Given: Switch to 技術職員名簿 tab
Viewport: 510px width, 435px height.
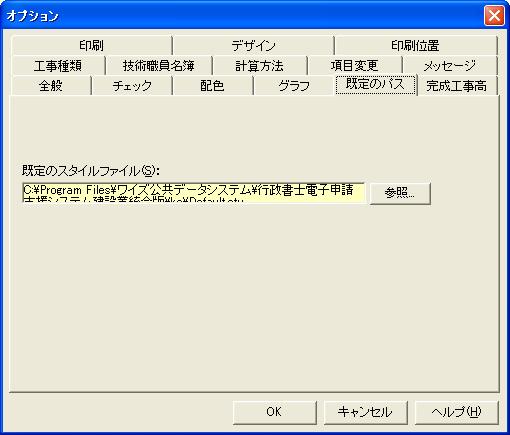Looking at the screenshot, I should (x=159, y=65).
